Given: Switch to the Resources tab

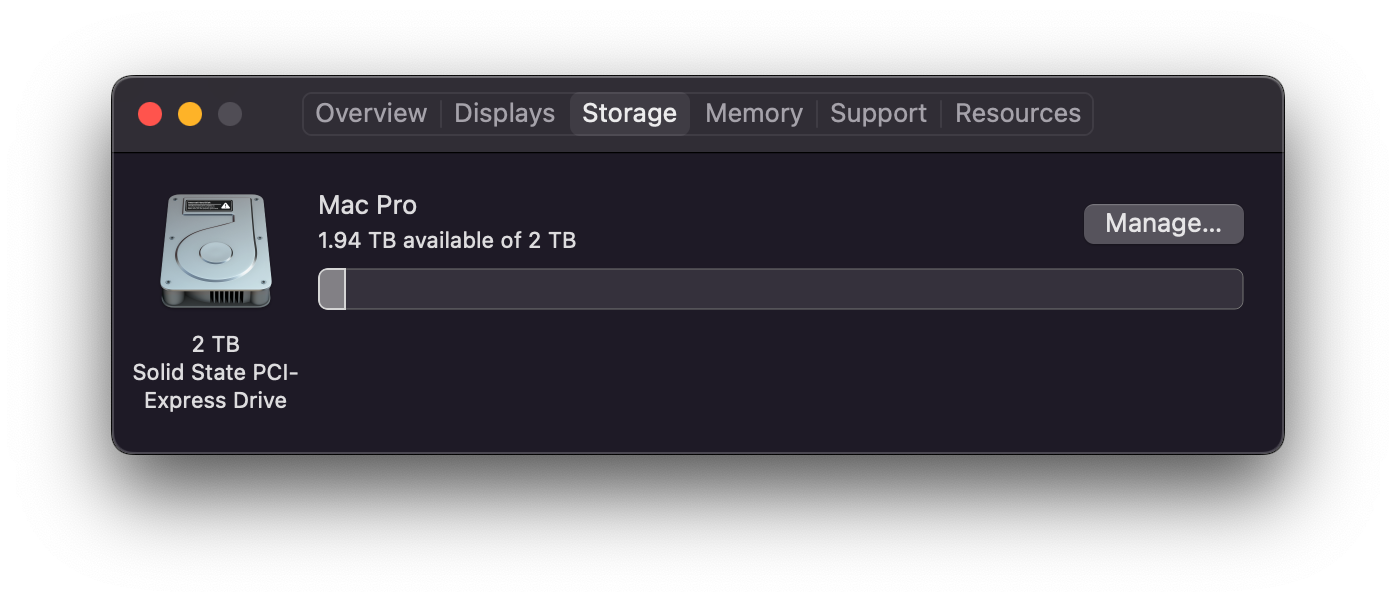Looking at the screenshot, I should click(x=1017, y=114).
